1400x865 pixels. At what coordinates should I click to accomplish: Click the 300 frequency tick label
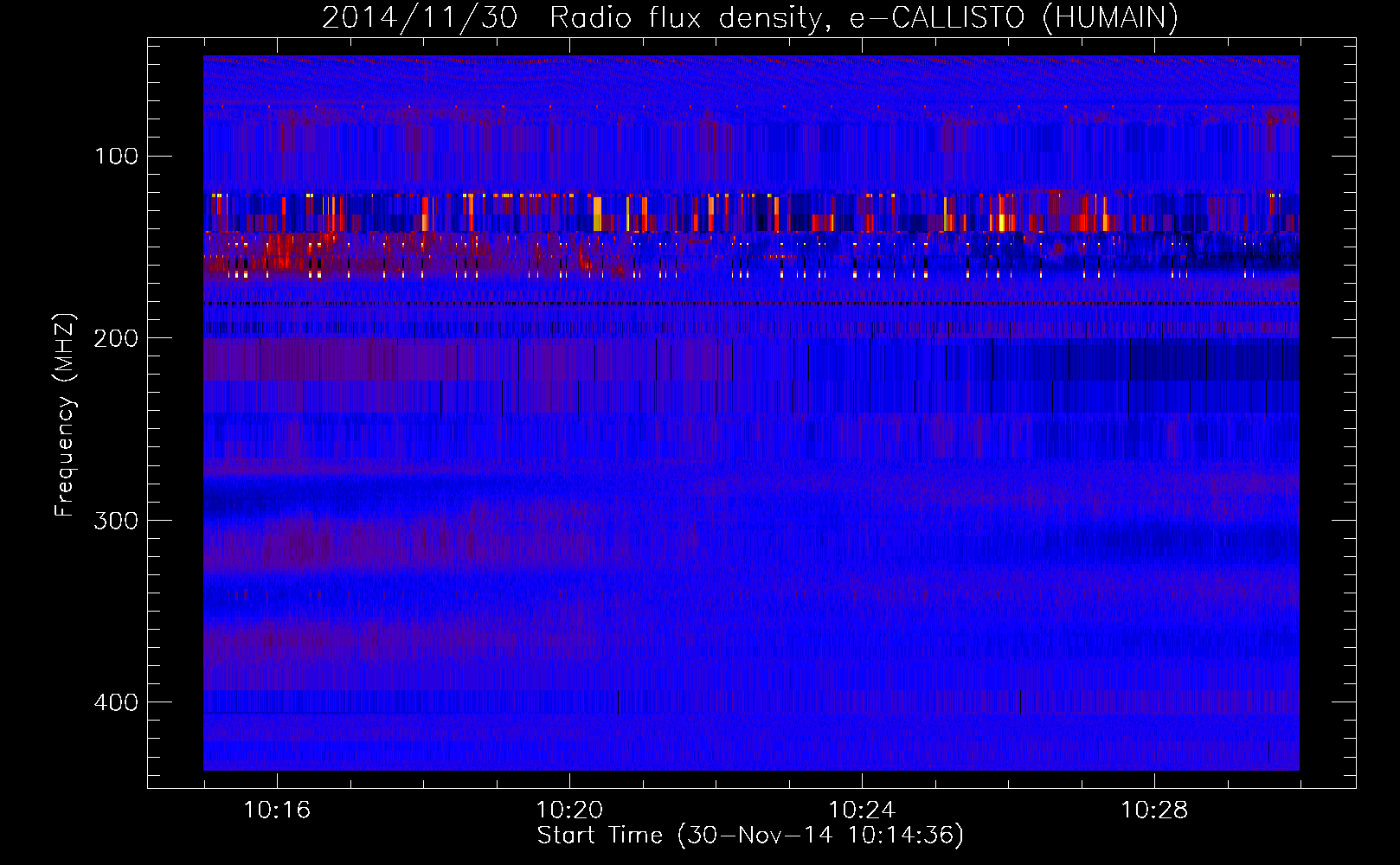[x=116, y=520]
